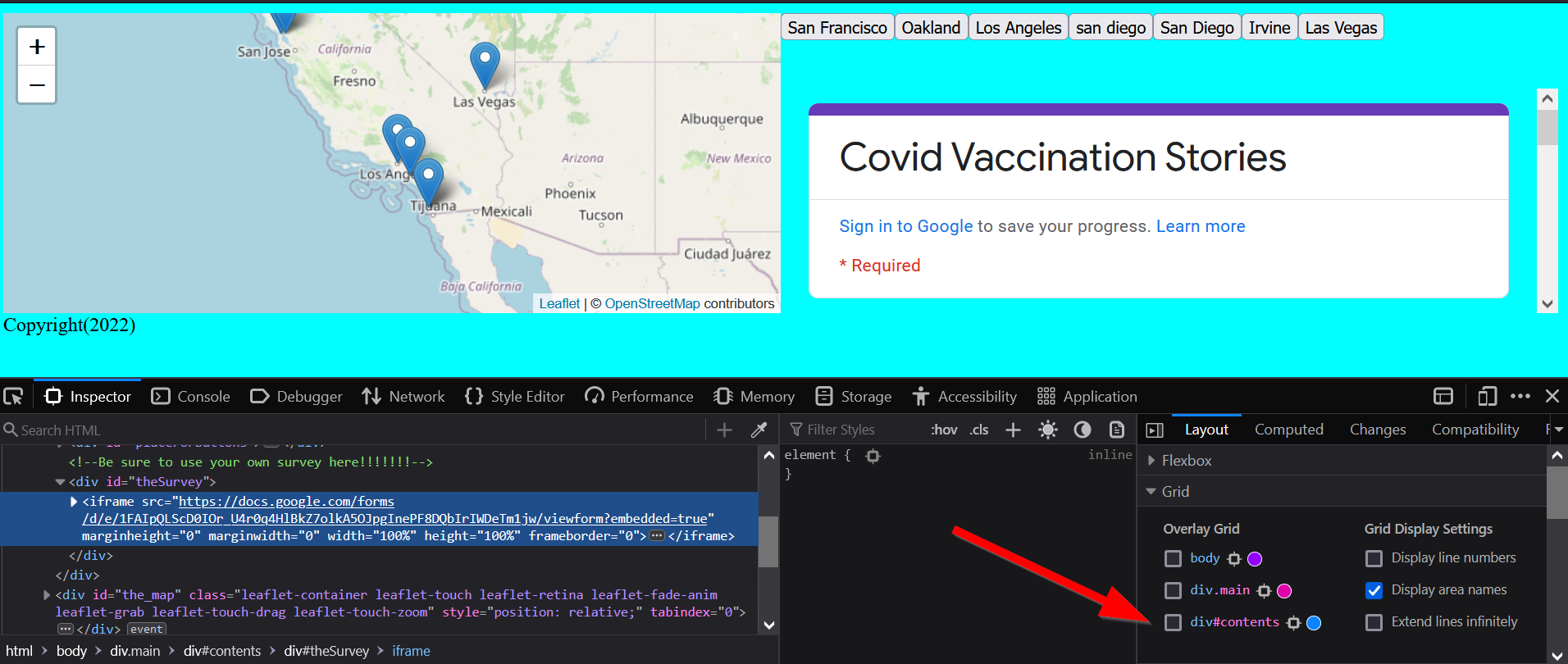The width and height of the screenshot is (1568, 664).
Task: Open responsive design mode icon
Action: coord(1487,397)
